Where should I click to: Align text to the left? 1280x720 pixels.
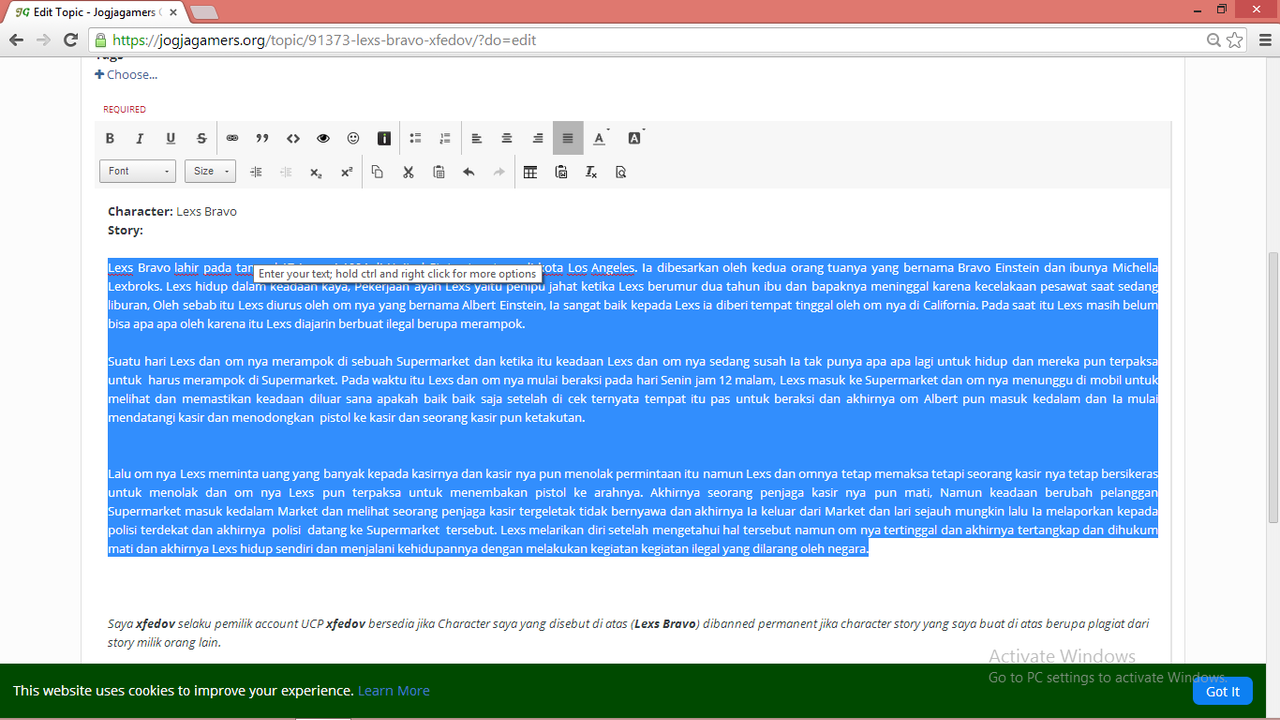477,138
